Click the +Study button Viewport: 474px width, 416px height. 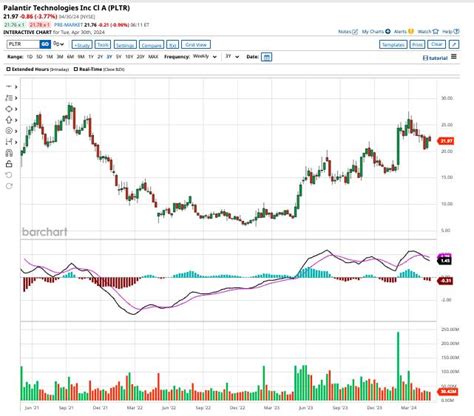82,45
